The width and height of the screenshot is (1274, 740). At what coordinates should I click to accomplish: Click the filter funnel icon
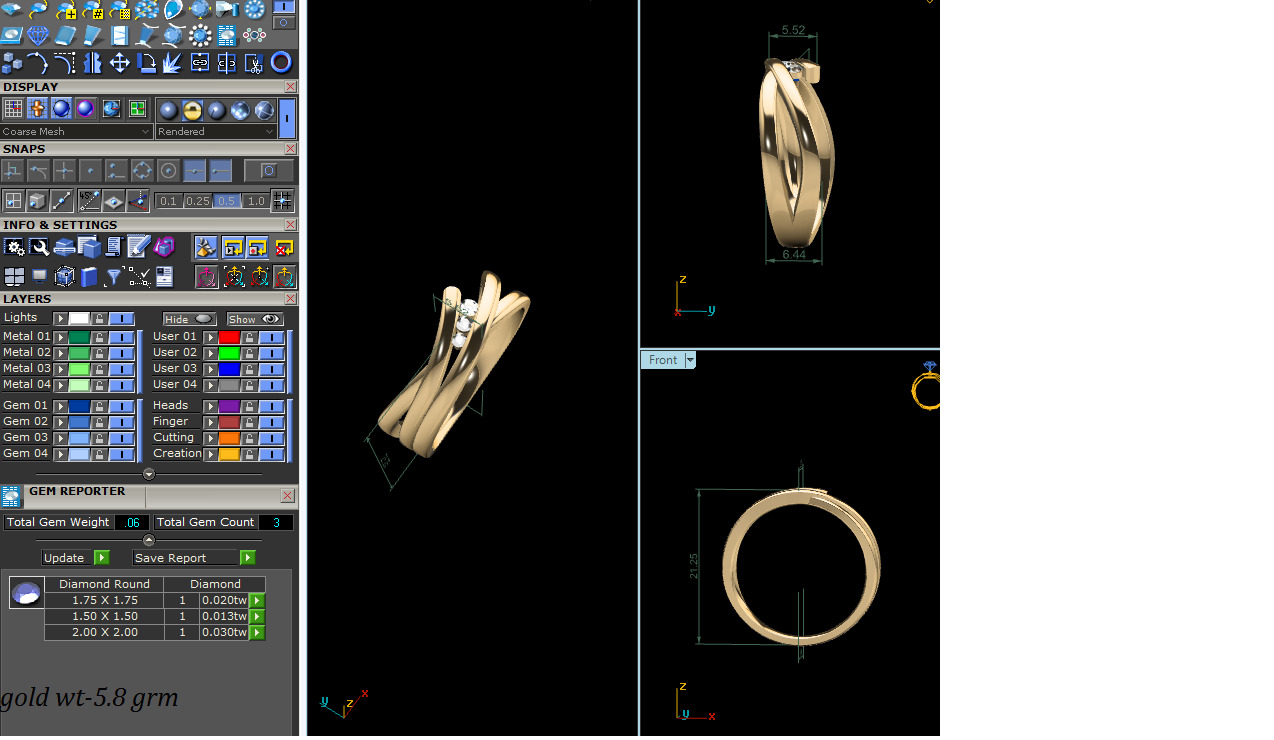click(113, 277)
